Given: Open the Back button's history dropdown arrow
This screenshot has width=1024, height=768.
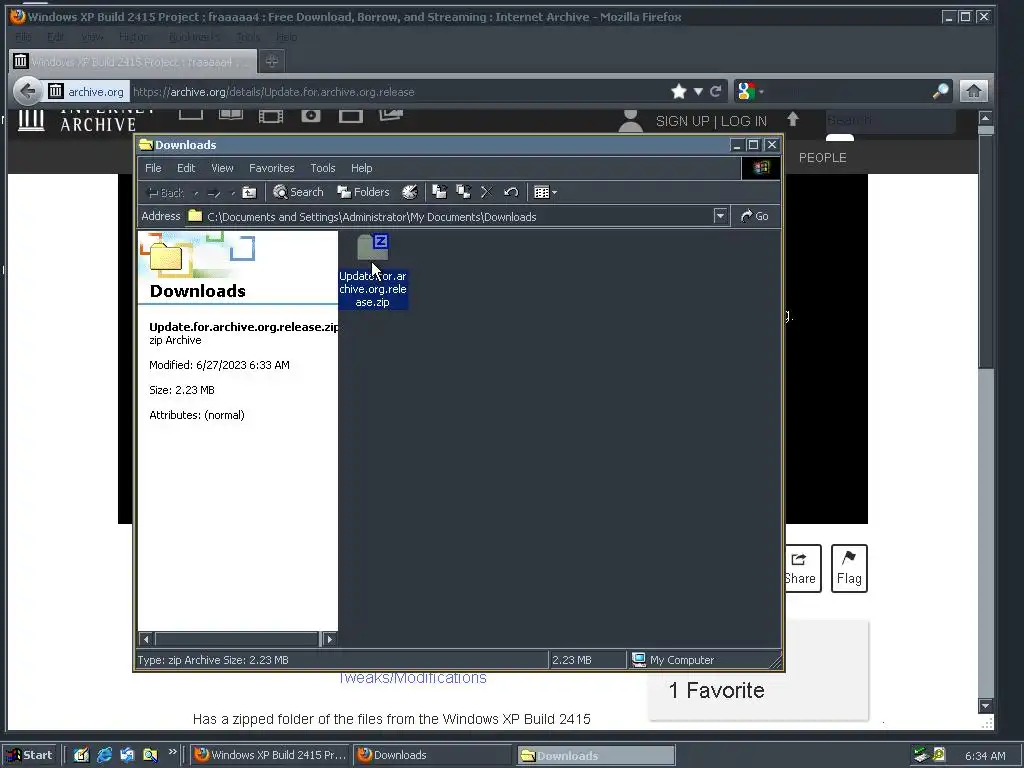Looking at the screenshot, I should coord(196,193).
